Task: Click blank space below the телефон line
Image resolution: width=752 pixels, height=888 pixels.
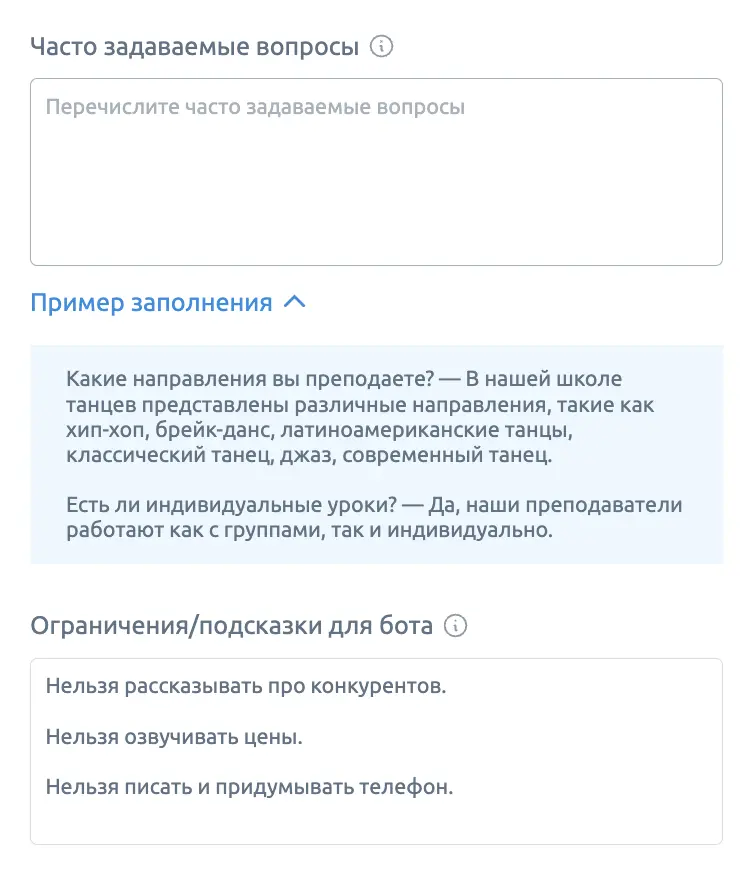Action: pos(377,822)
